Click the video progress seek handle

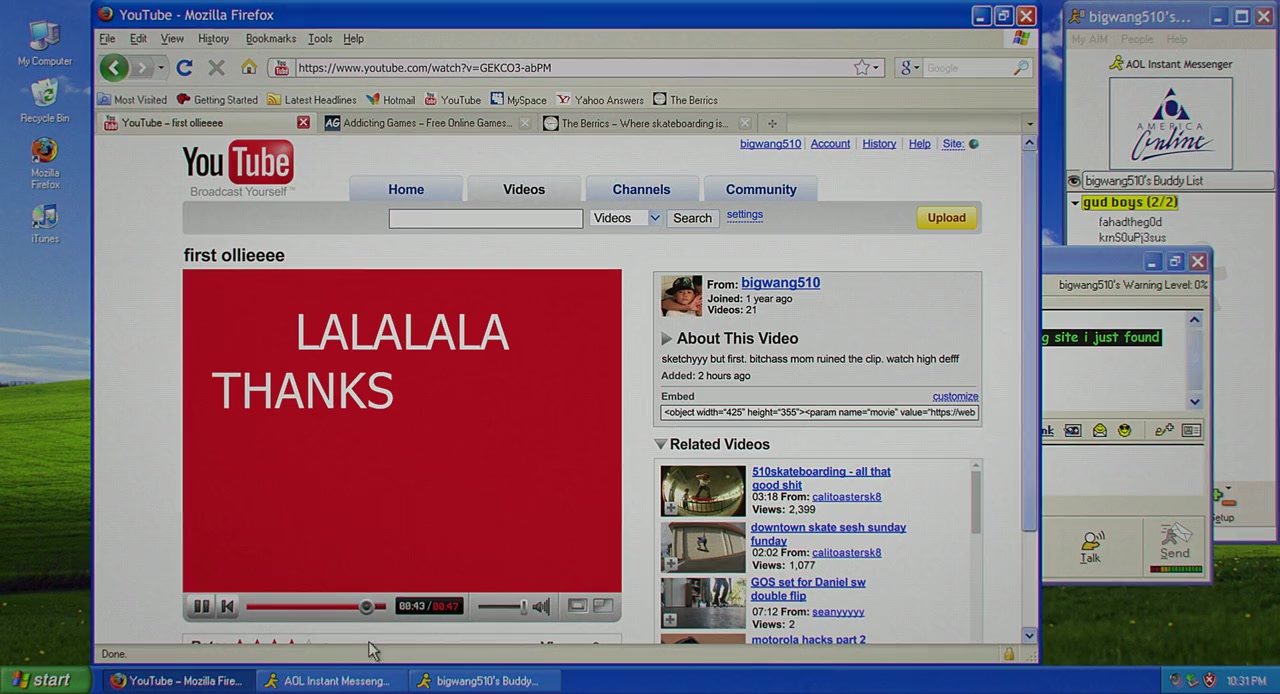pyautogui.click(x=366, y=606)
